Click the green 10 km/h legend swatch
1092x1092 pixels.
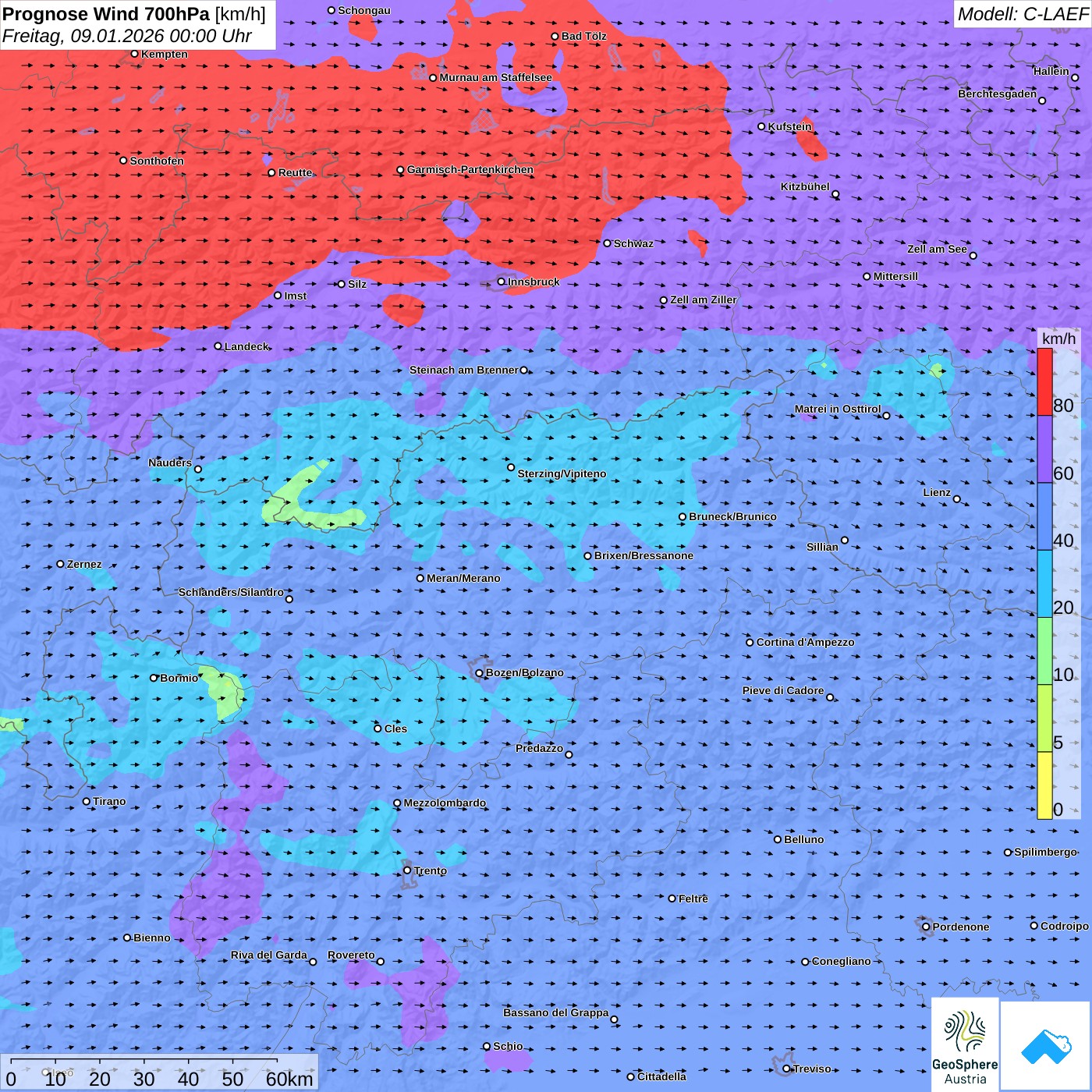(1044, 651)
